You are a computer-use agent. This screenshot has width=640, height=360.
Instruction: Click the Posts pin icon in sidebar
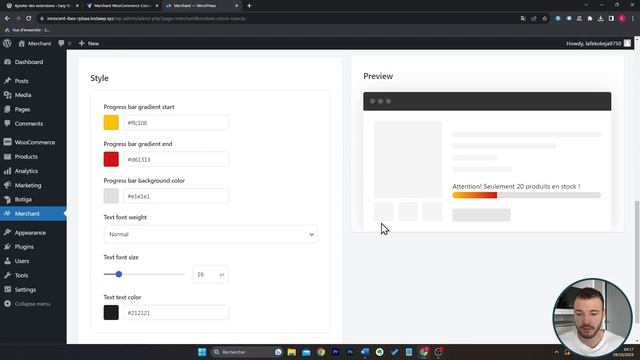pos(7,81)
